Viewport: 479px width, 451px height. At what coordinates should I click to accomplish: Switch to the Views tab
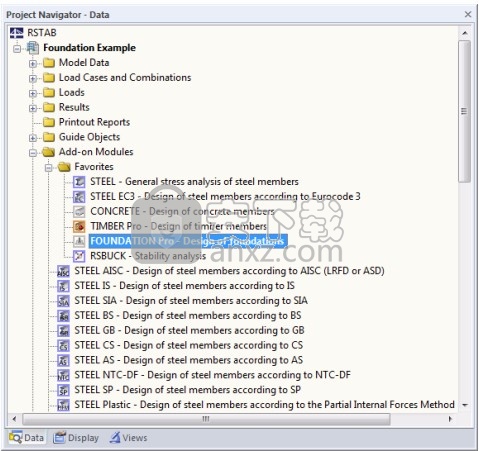[129, 437]
